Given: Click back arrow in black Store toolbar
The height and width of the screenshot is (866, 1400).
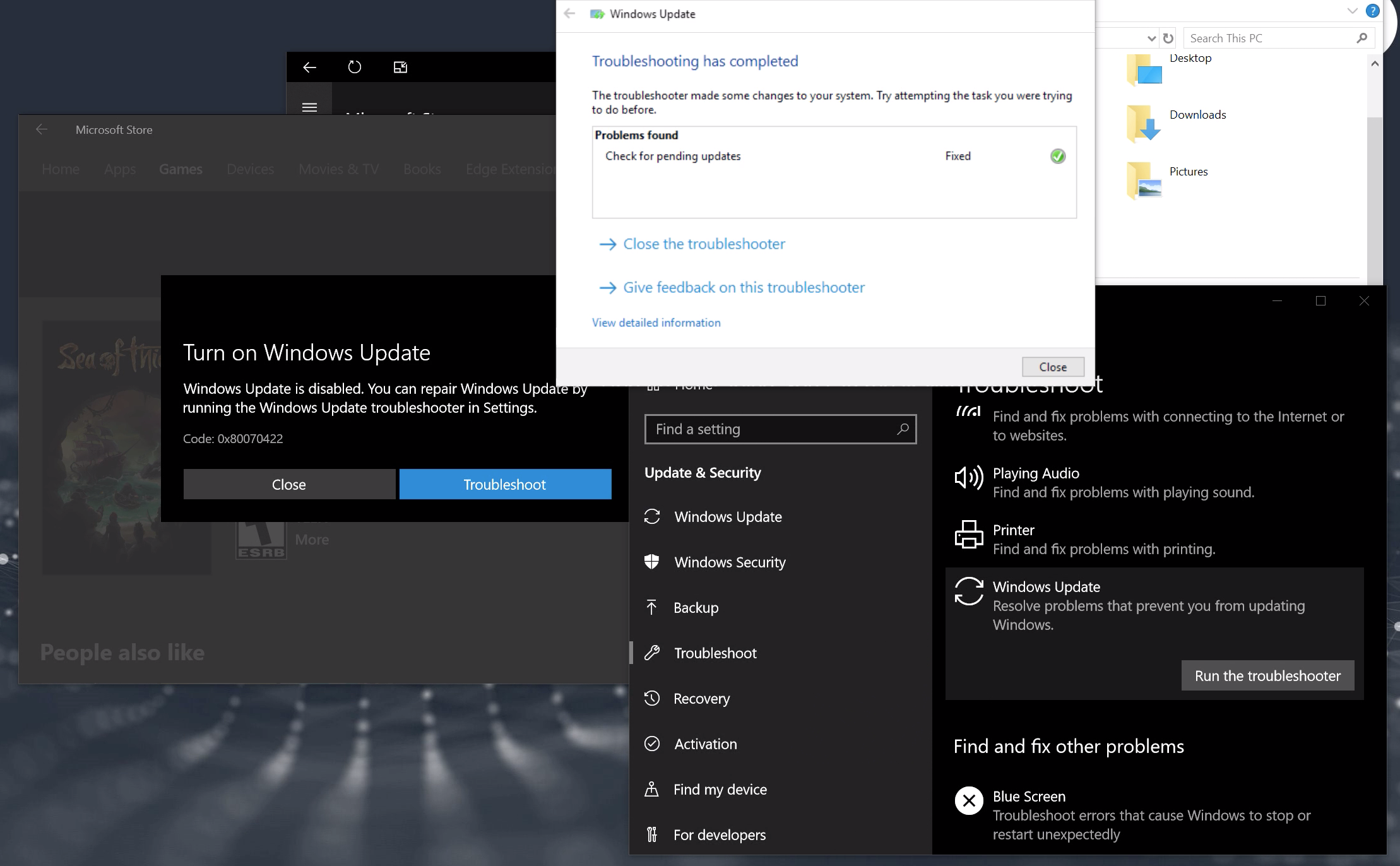Looking at the screenshot, I should click(x=309, y=67).
